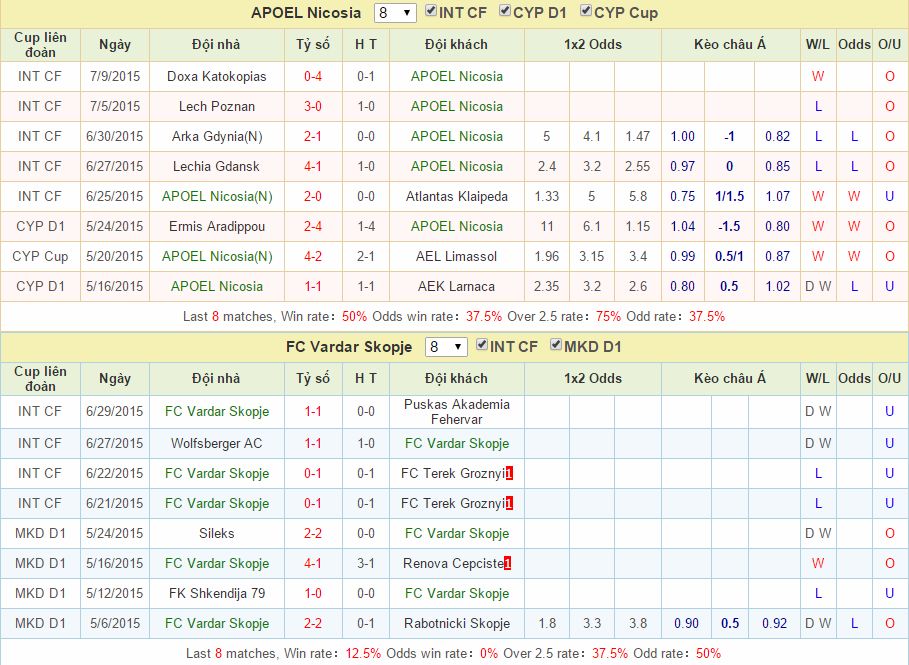Open FK Shkendija 79 team link
The image size is (909, 665).
point(216,594)
